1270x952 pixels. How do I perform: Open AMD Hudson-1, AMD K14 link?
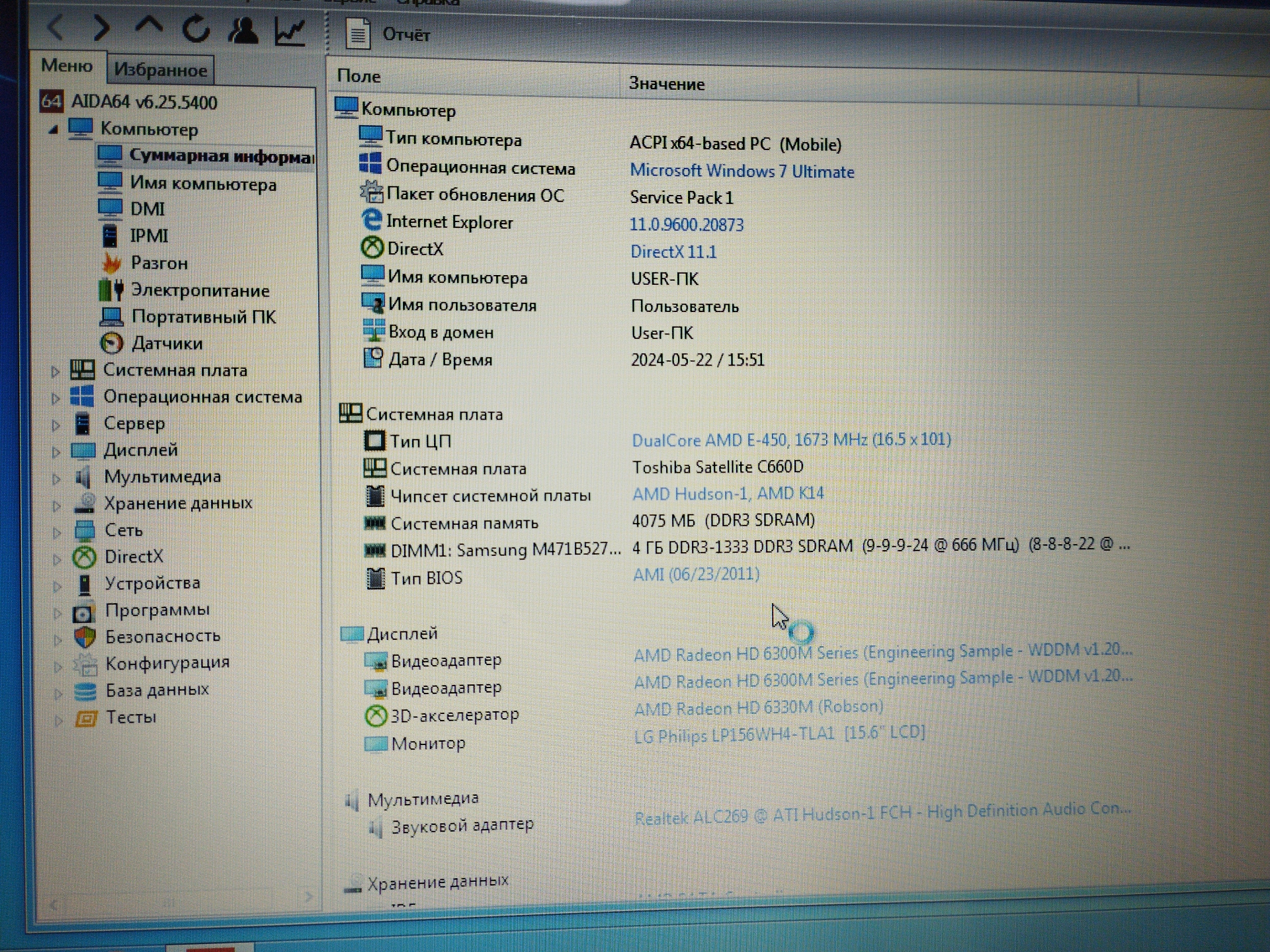coord(728,494)
